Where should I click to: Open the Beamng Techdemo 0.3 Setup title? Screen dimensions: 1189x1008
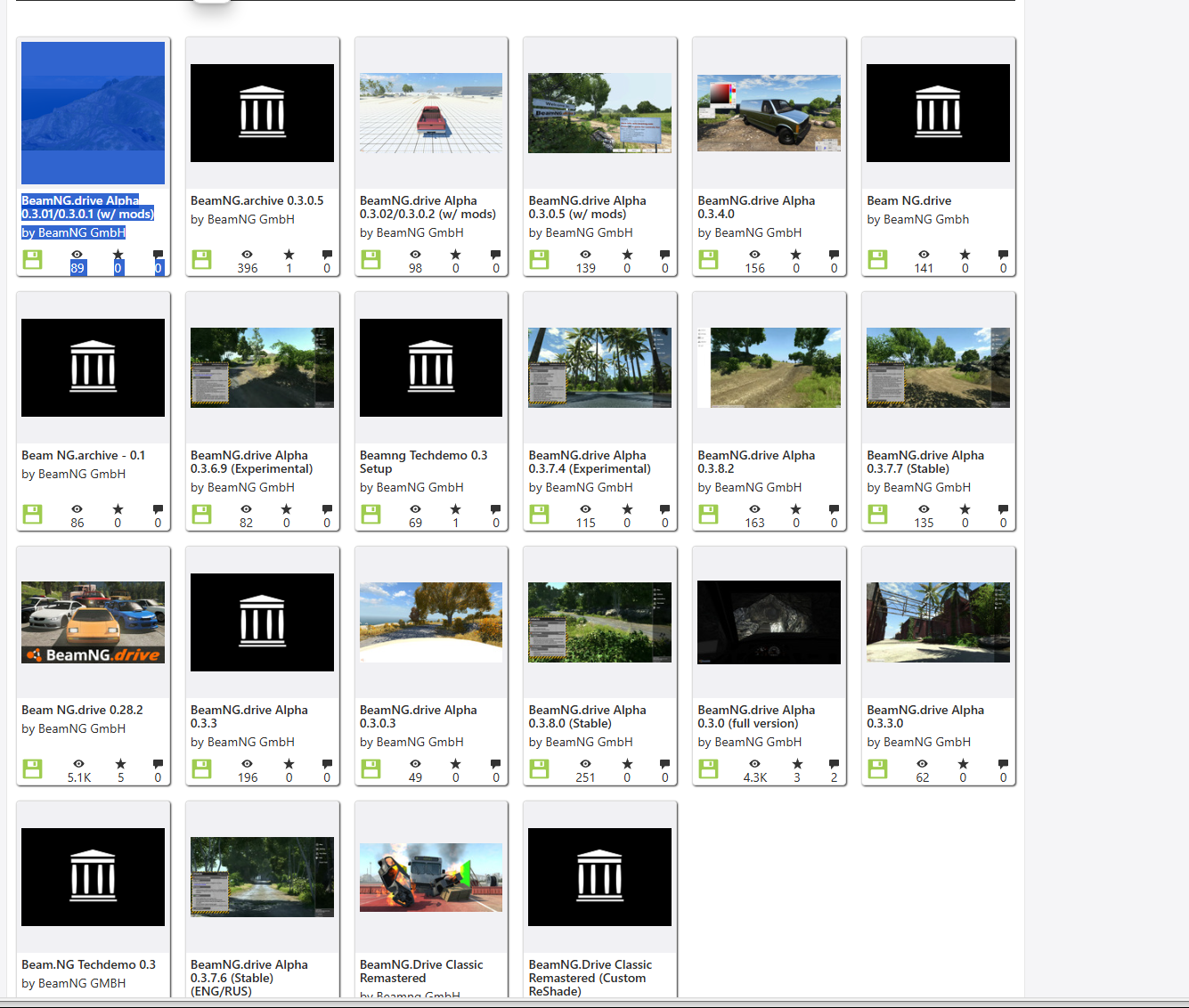424,462
